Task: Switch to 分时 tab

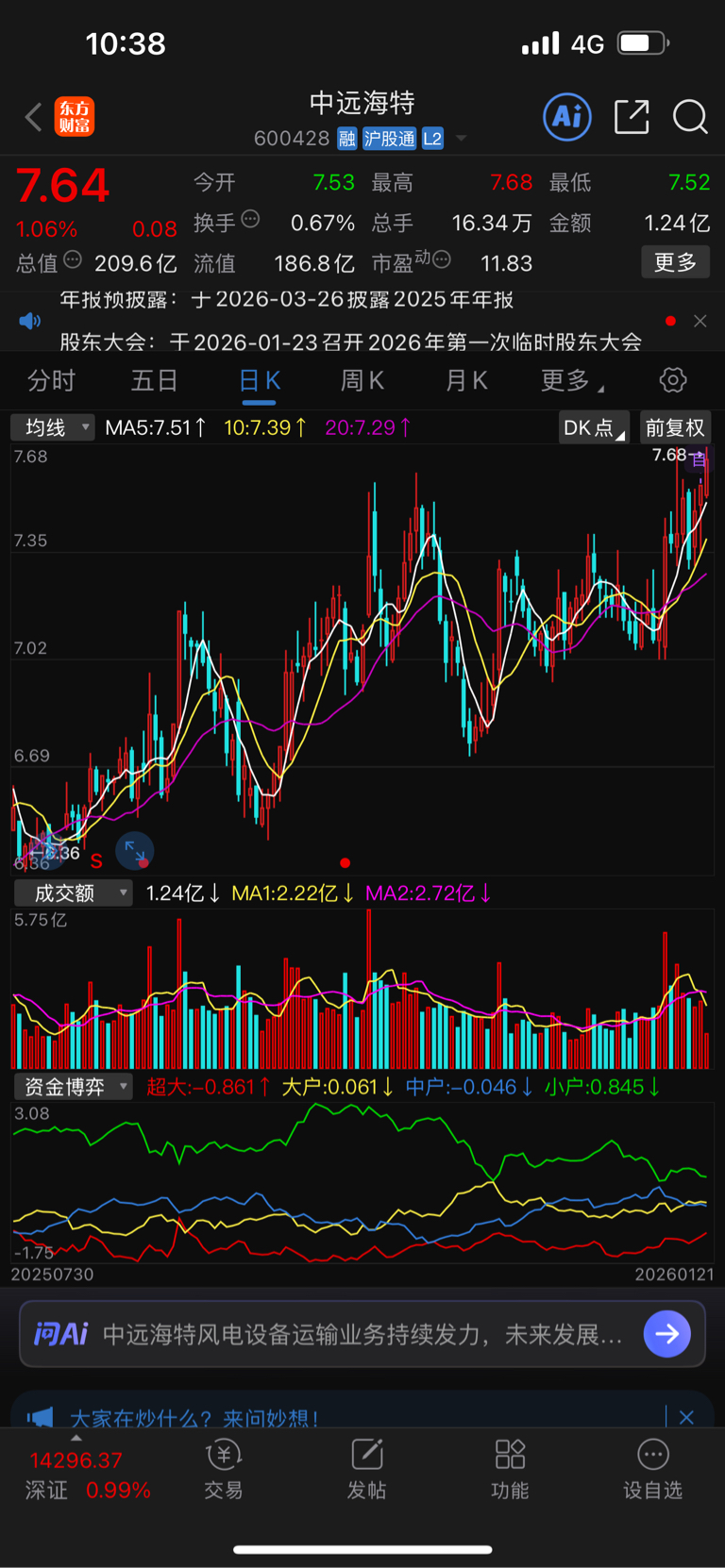Action: 51,380
